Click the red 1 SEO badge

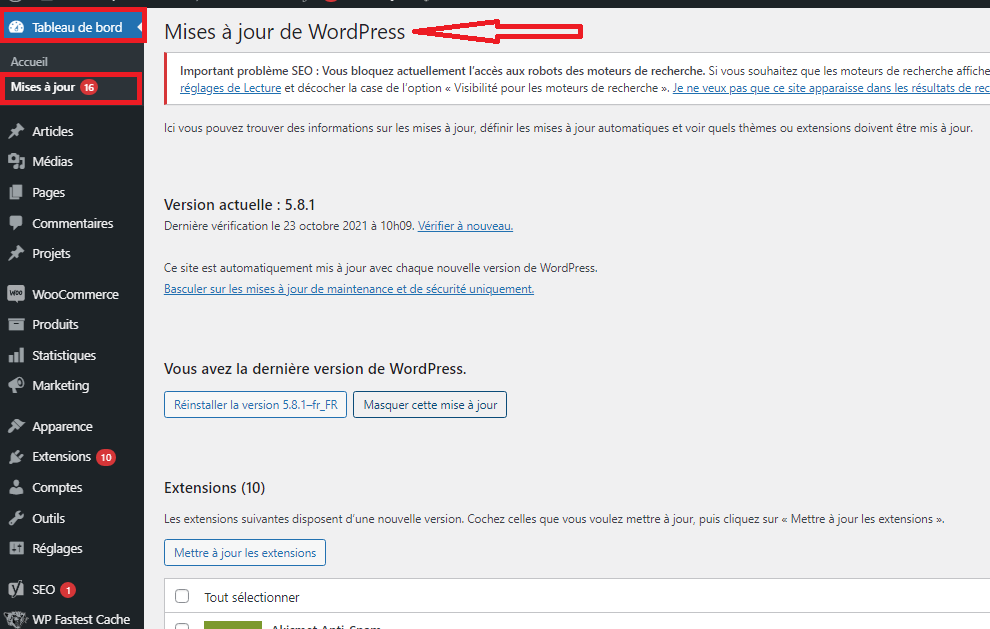(68, 590)
